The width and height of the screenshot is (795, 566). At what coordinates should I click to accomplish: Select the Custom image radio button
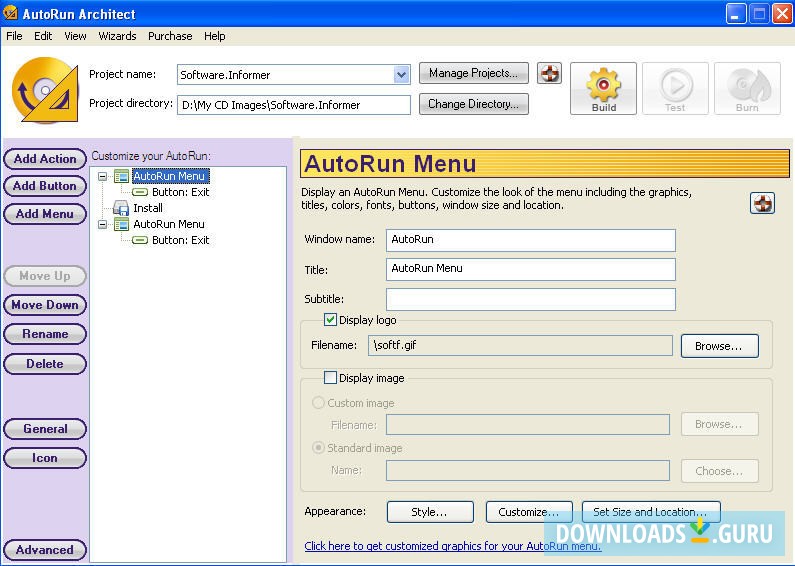[318, 403]
